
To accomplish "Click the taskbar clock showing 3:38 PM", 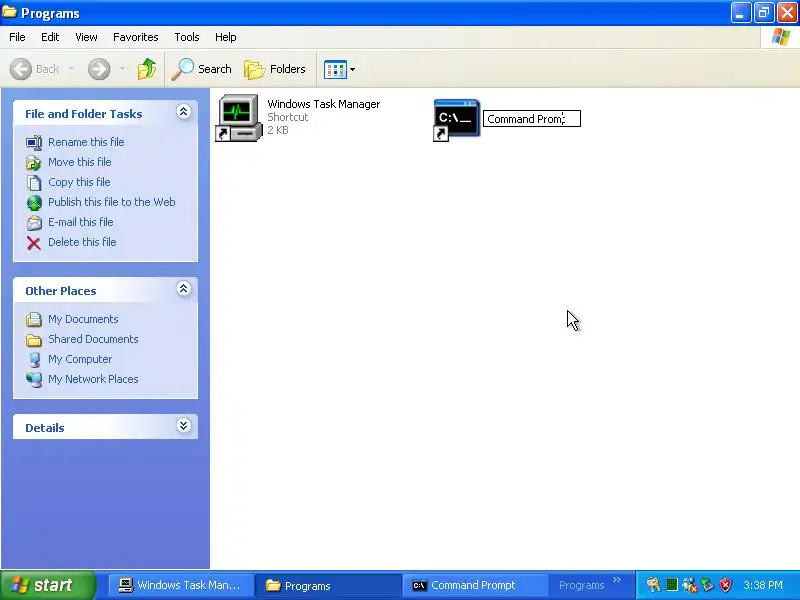I will point(763,585).
